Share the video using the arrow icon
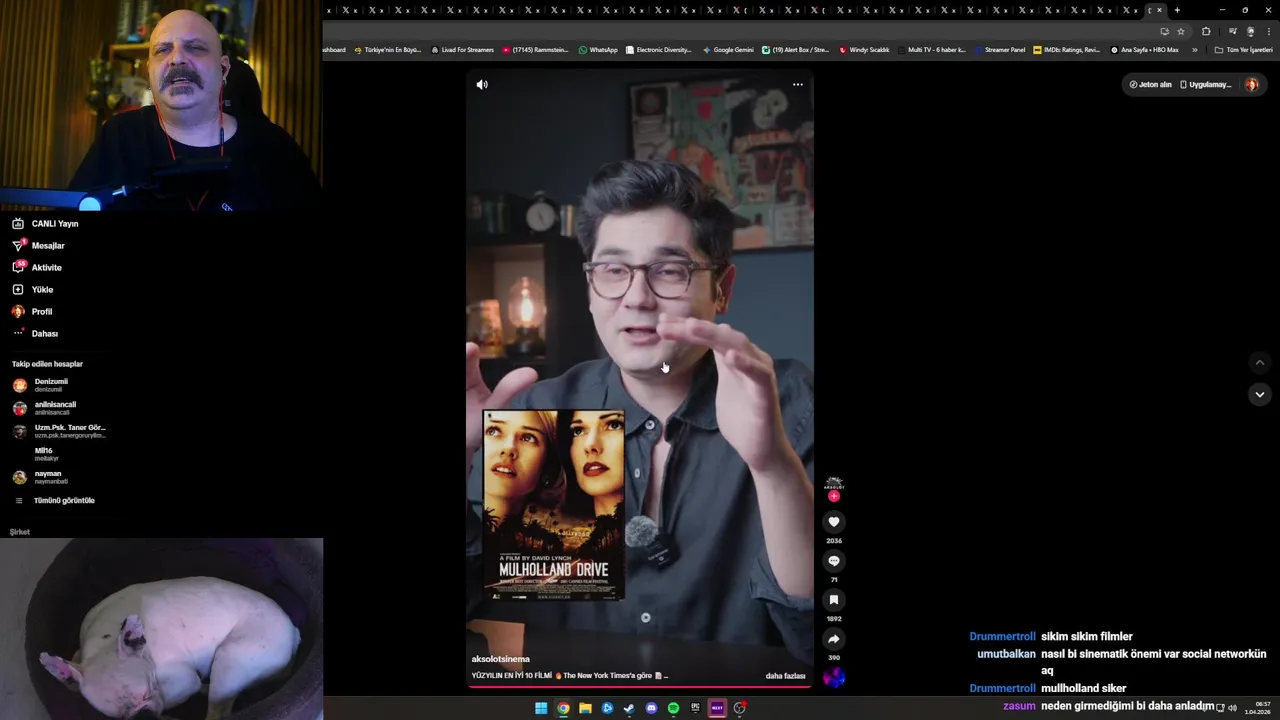1280x720 pixels. click(x=834, y=639)
